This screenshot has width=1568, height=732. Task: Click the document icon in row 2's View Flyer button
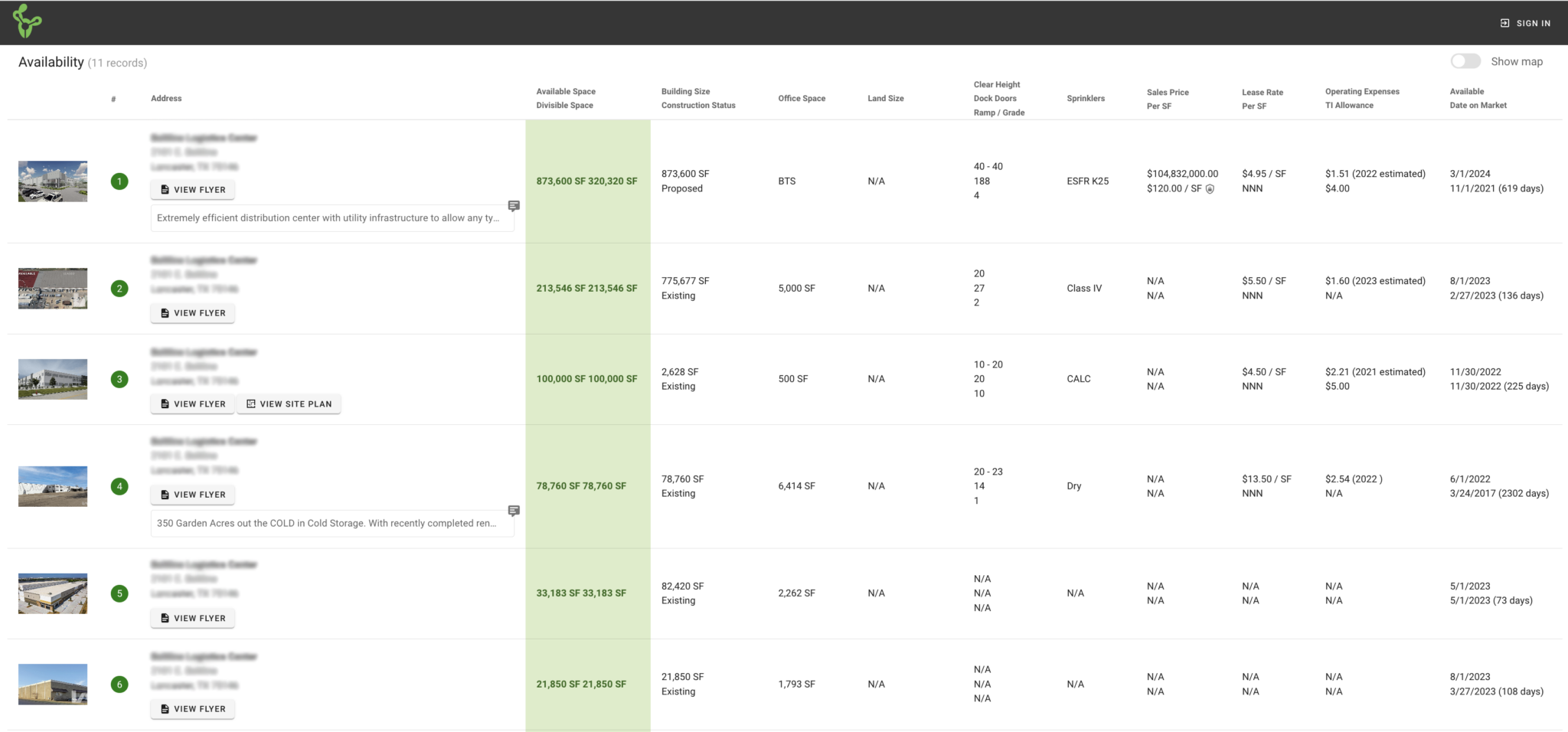pyautogui.click(x=164, y=312)
